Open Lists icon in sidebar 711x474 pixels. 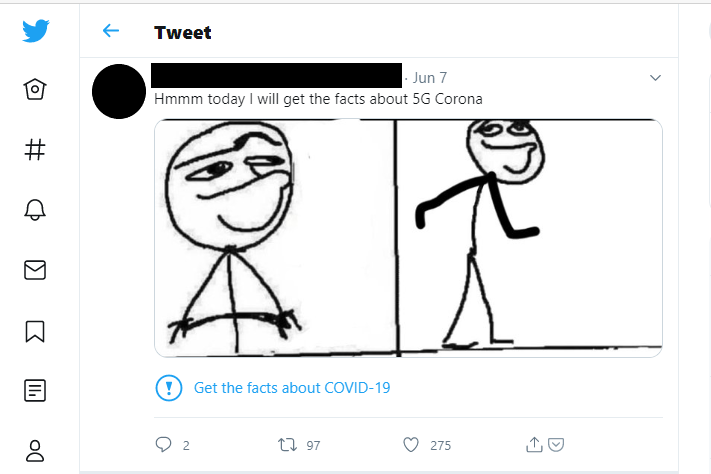[35, 391]
